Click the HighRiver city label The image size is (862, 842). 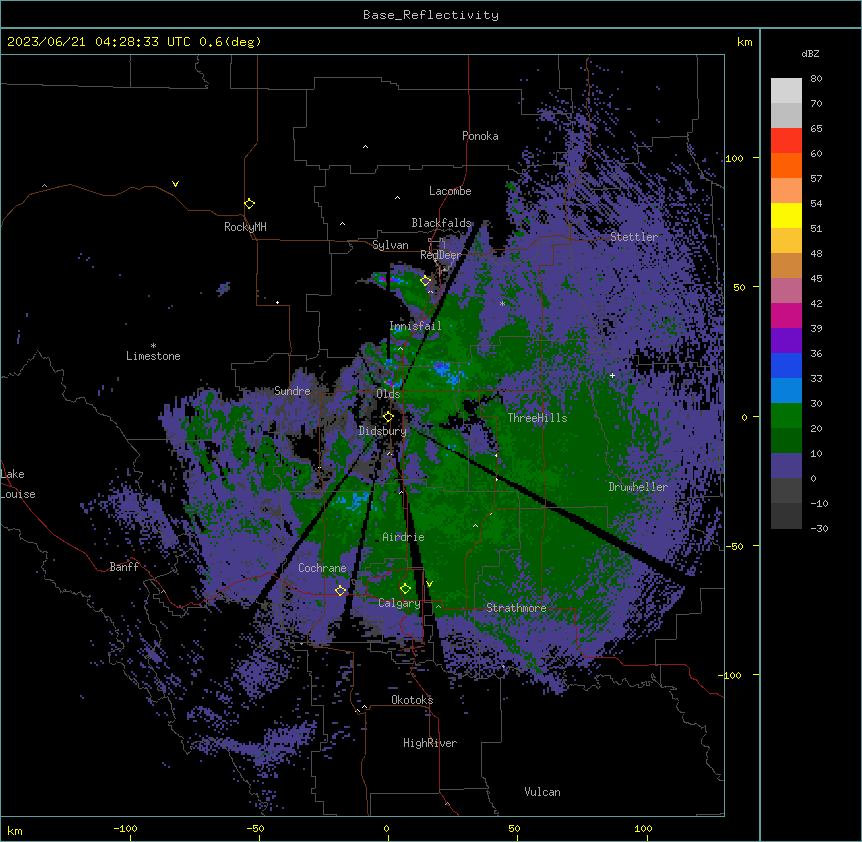click(430, 743)
